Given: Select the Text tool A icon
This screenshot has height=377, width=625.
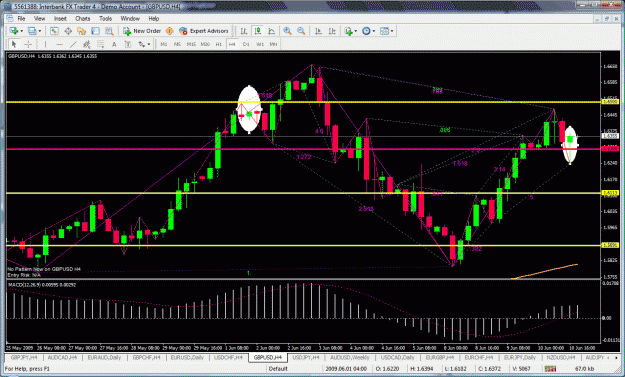Looking at the screenshot, I should coord(114,44).
